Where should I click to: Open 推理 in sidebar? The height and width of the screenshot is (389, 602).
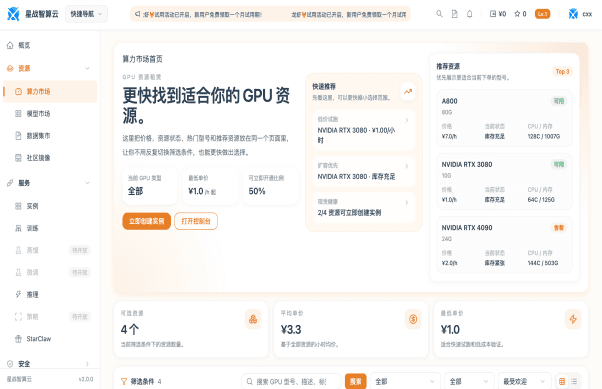(x=50, y=295)
